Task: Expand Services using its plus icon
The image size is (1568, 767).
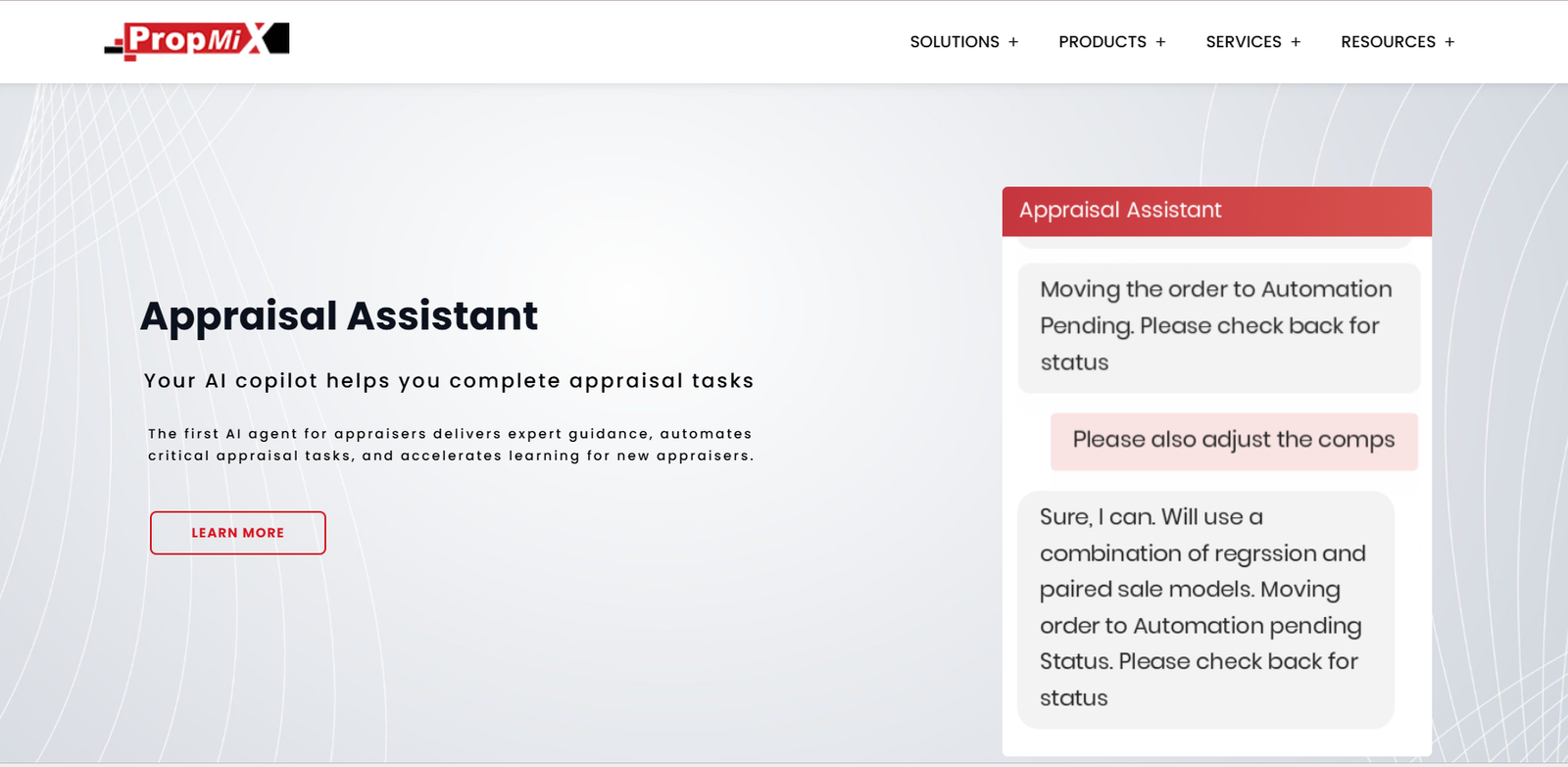Action: click(1296, 42)
